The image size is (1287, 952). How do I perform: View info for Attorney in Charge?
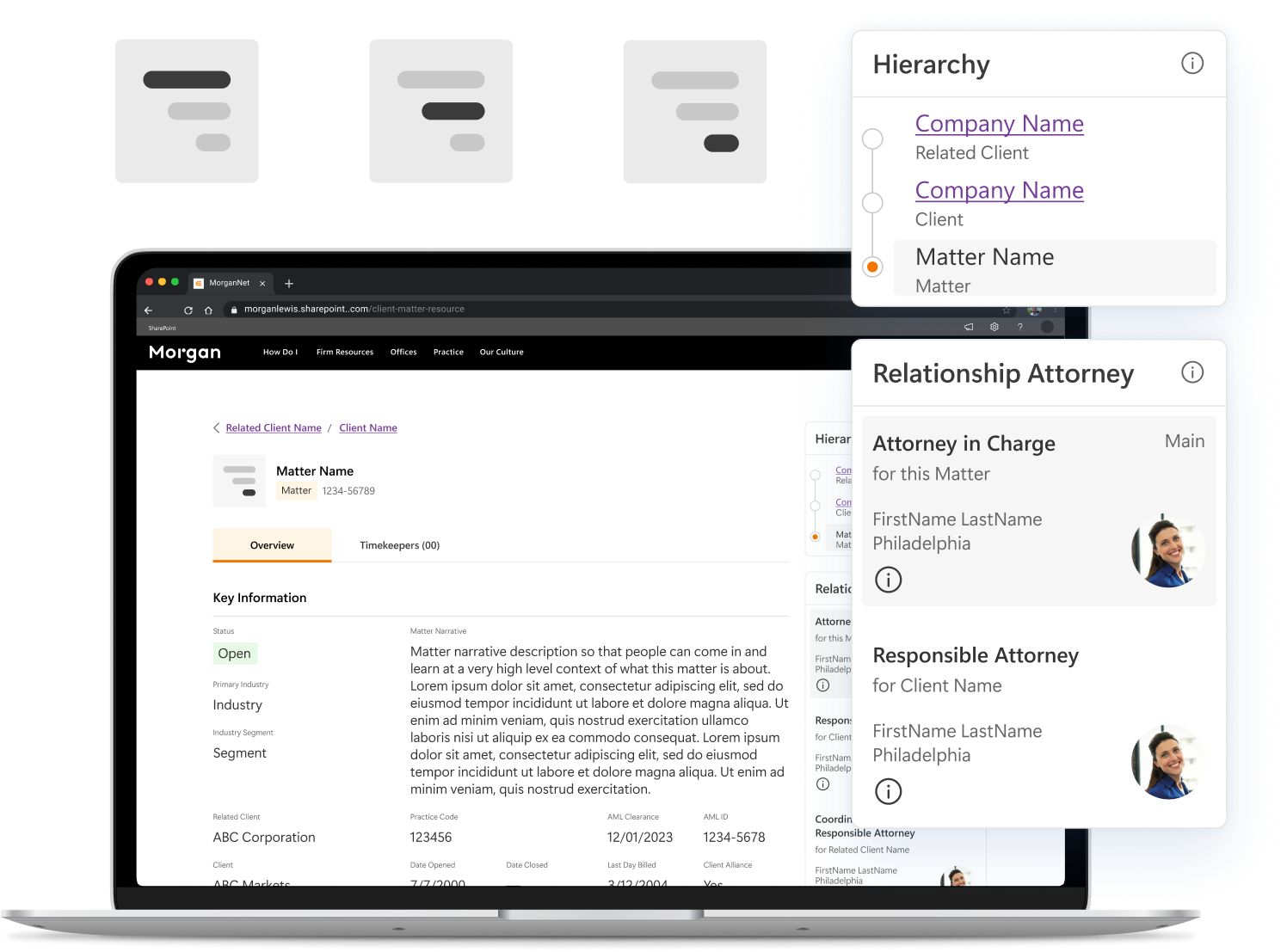click(888, 580)
